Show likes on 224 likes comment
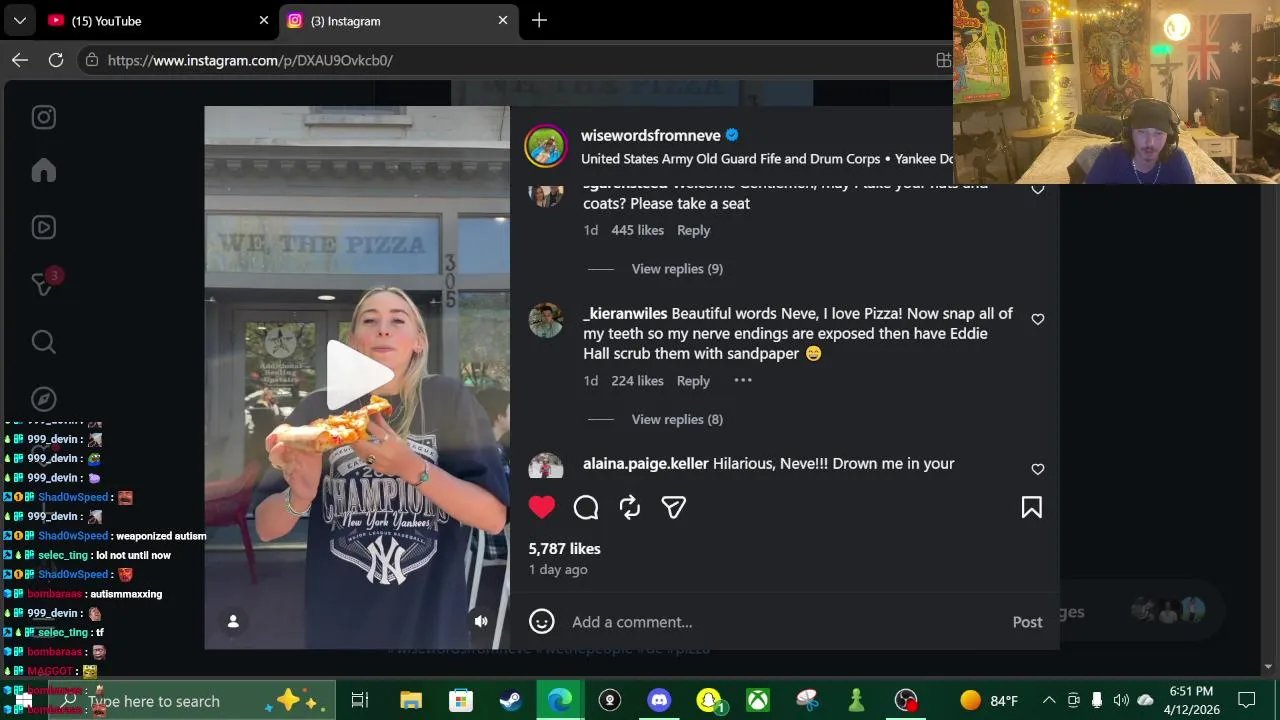Image resolution: width=1280 pixels, height=720 pixels. pyautogui.click(x=637, y=380)
